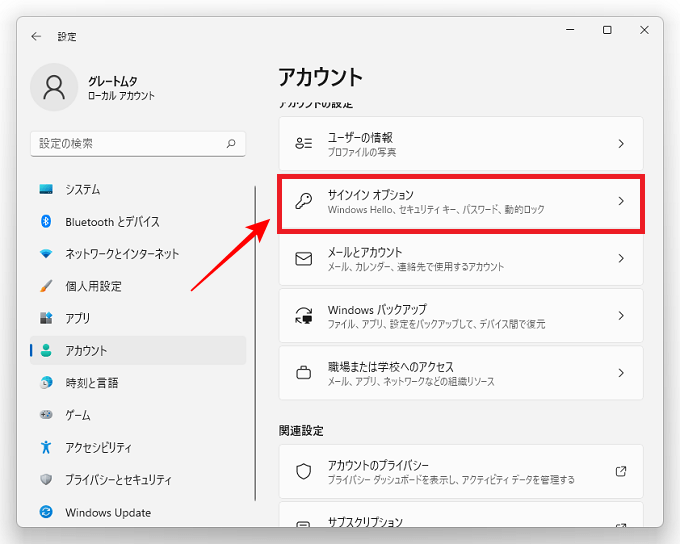
Task: Click the 関連設定 section heading
Action: coord(301,430)
